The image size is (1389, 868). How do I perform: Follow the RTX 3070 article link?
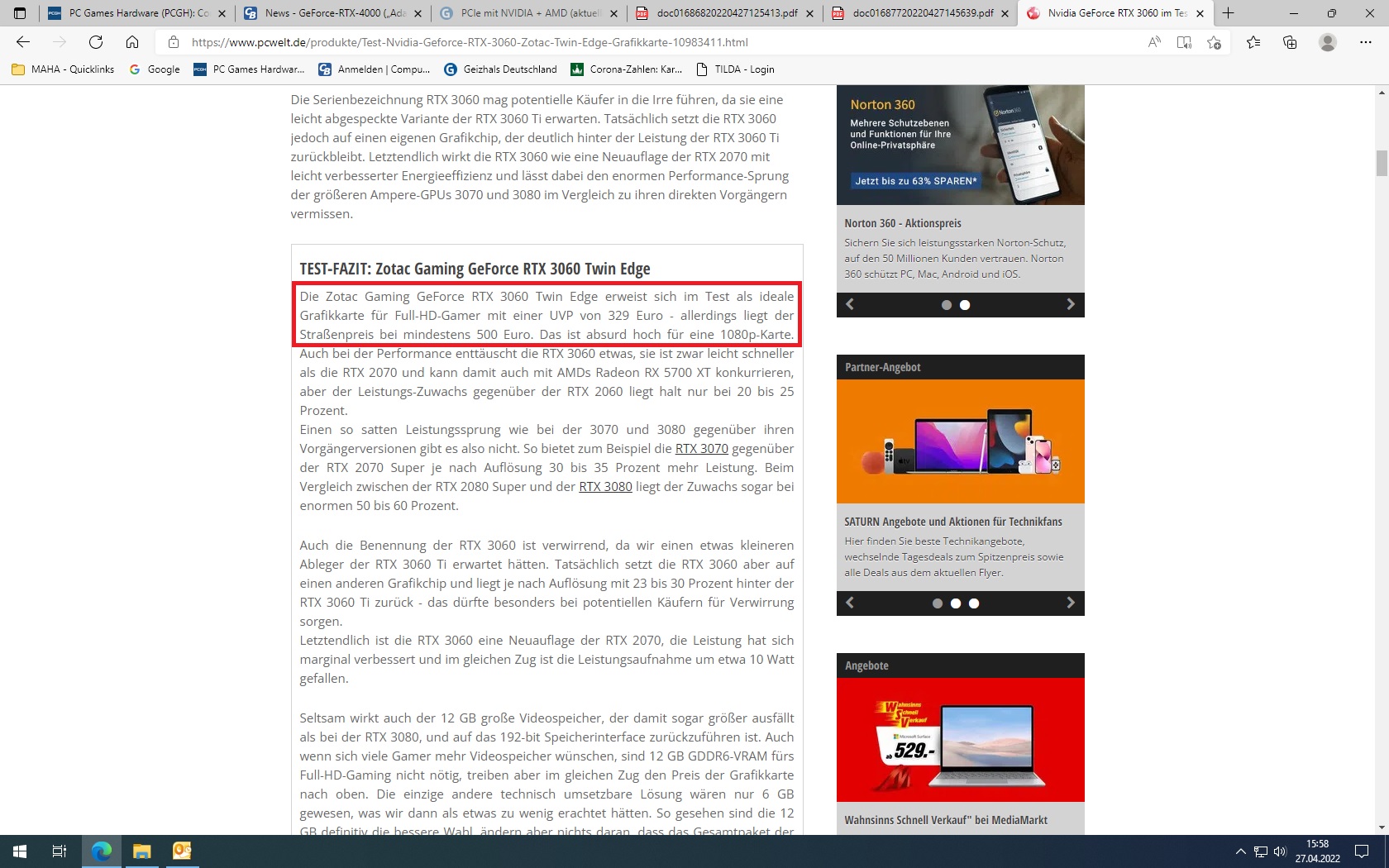(x=701, y=449)
